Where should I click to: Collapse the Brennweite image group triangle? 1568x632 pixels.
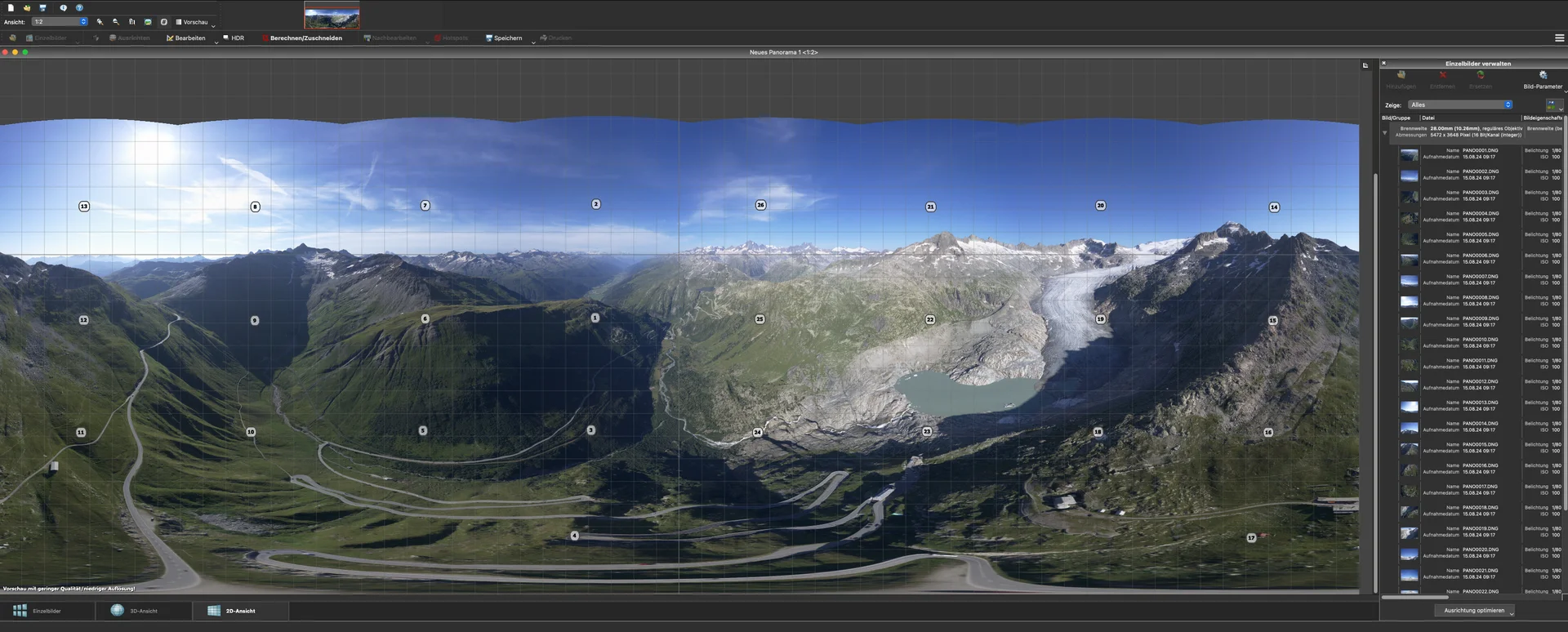coord(1384,132)
